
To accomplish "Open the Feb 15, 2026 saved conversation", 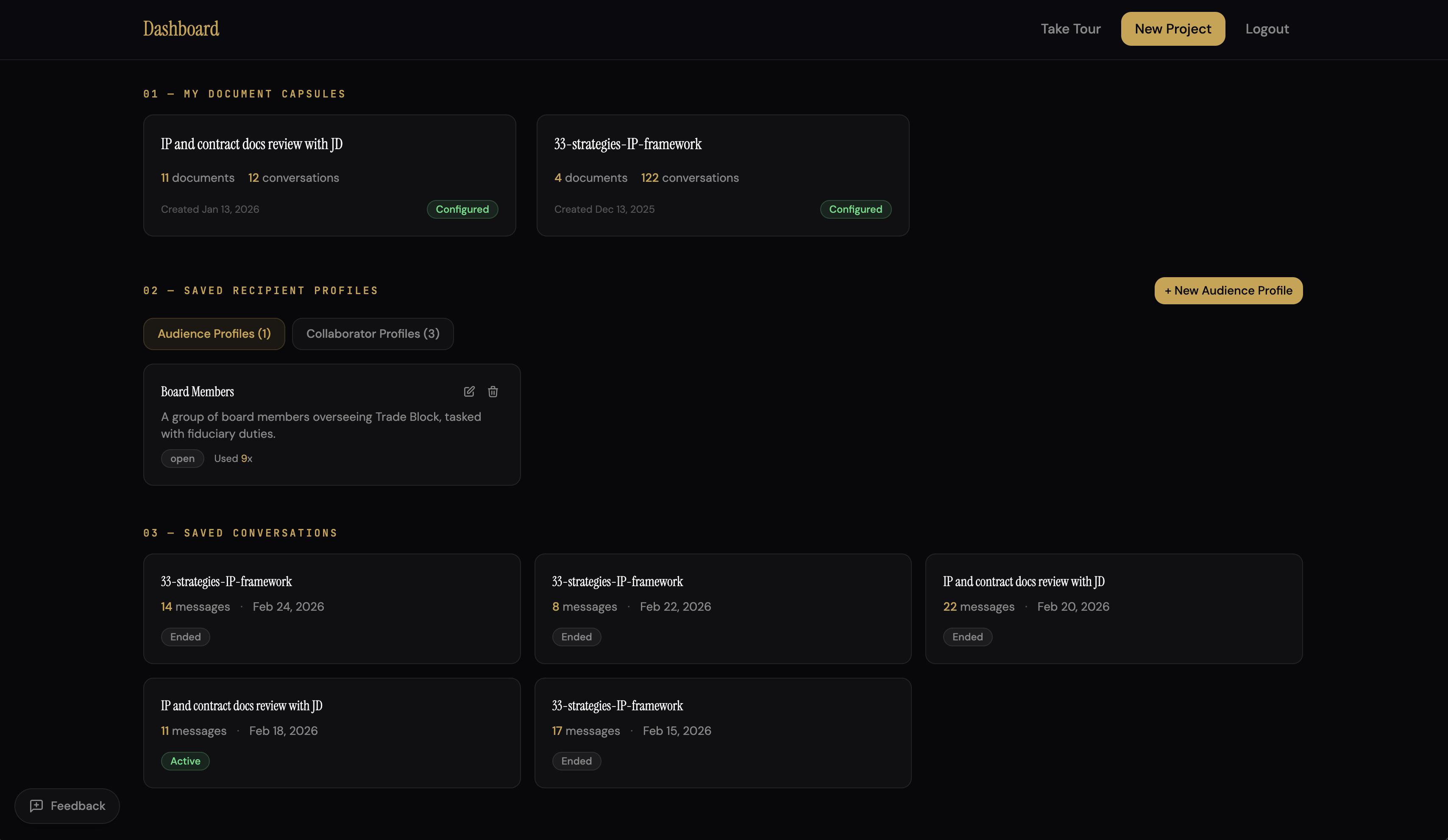I will click(723, 733).
